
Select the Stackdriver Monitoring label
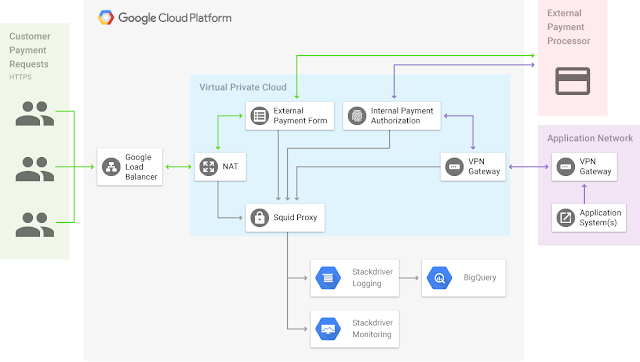tap(372, 329)
